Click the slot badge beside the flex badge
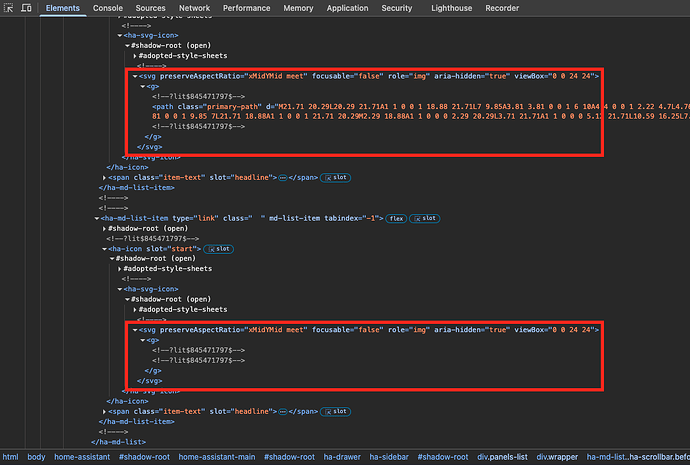The height and width of the screenshot is (465, 690). [425, 219]
